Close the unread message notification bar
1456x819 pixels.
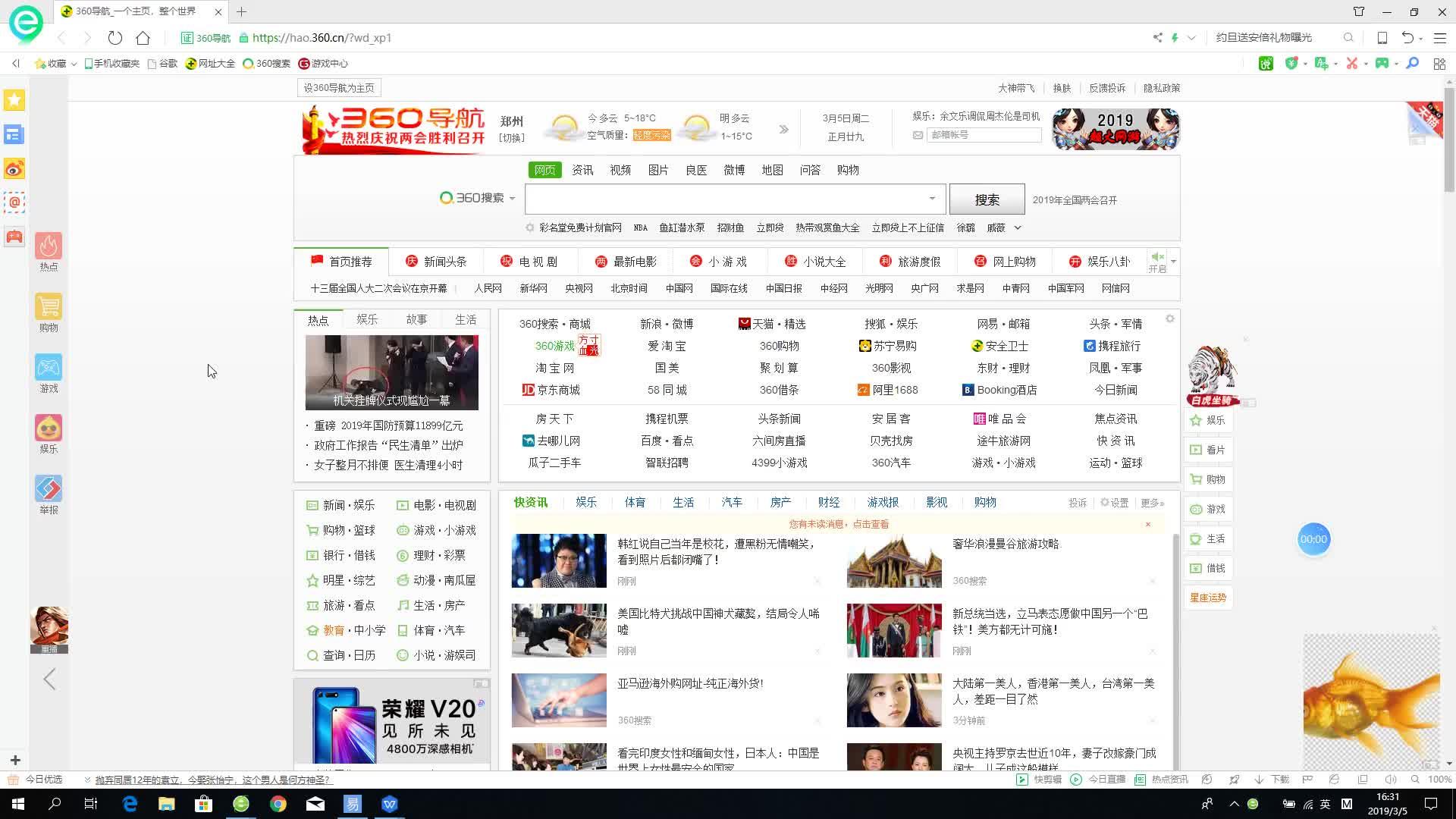(1148, 524)
